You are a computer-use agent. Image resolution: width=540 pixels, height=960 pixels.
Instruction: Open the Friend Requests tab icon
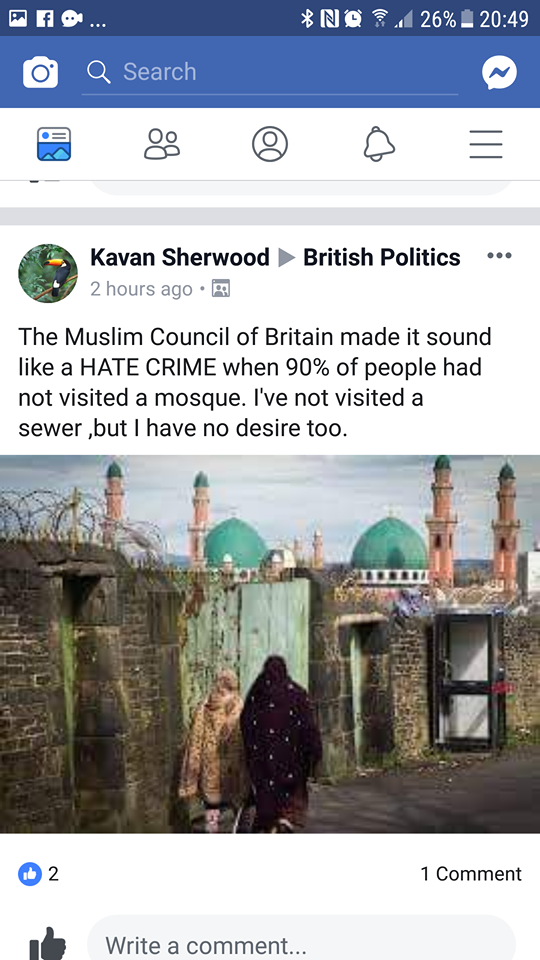(x=162, y=144)
